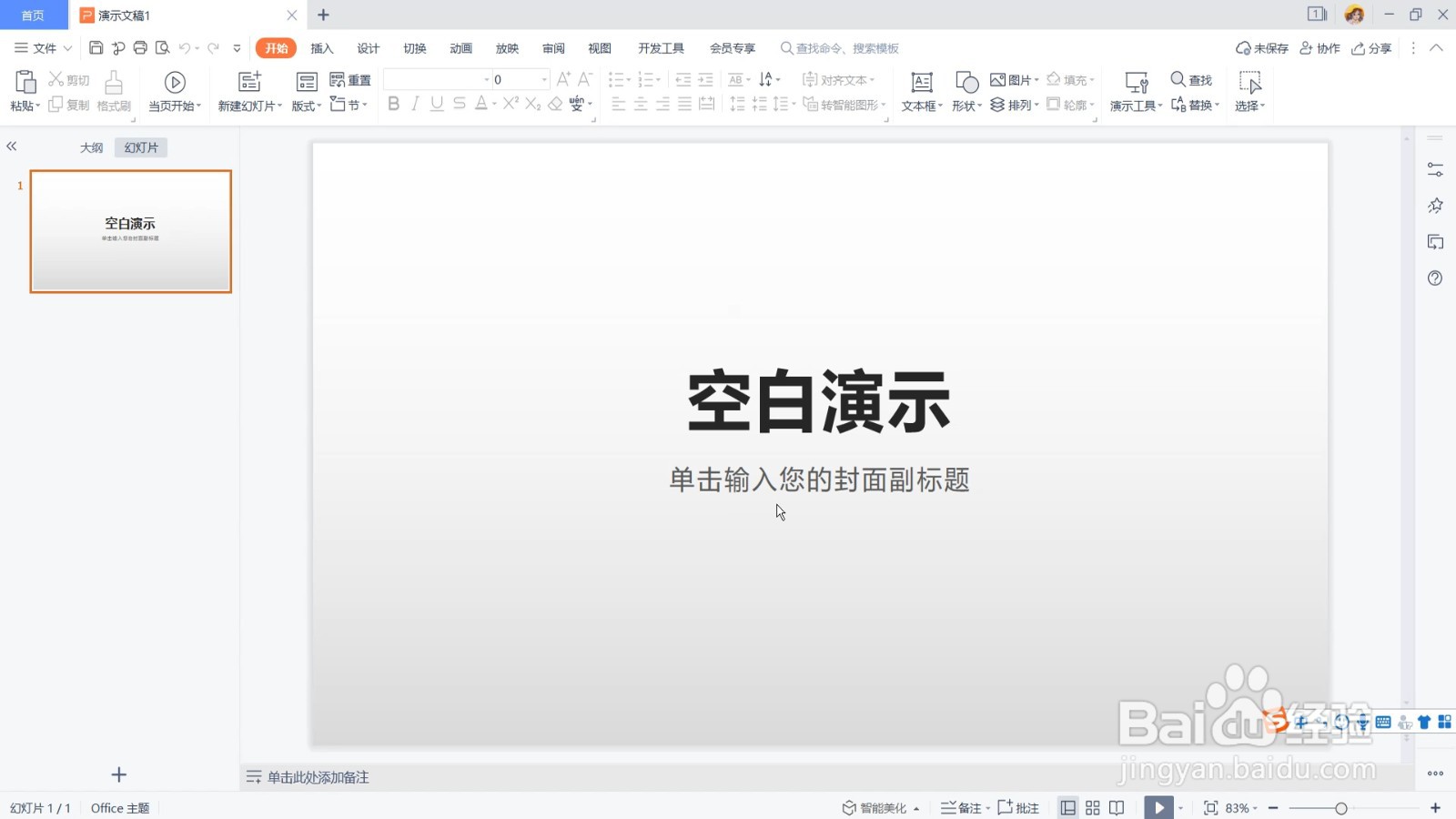Image resolution: width=1456 pixels, height=819 pixels.
Task: Click the Find magnifier icon
Action: click(1178, 79)
